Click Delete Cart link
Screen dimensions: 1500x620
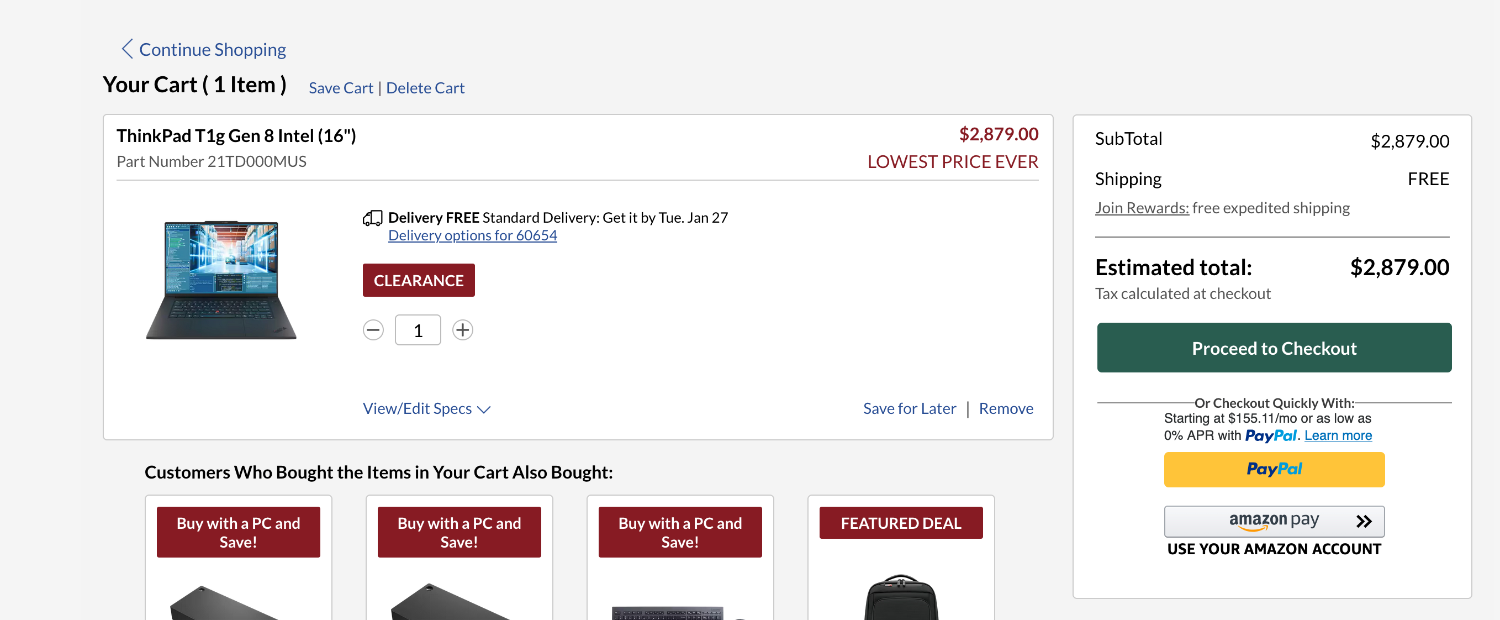(x=425, y=88)
